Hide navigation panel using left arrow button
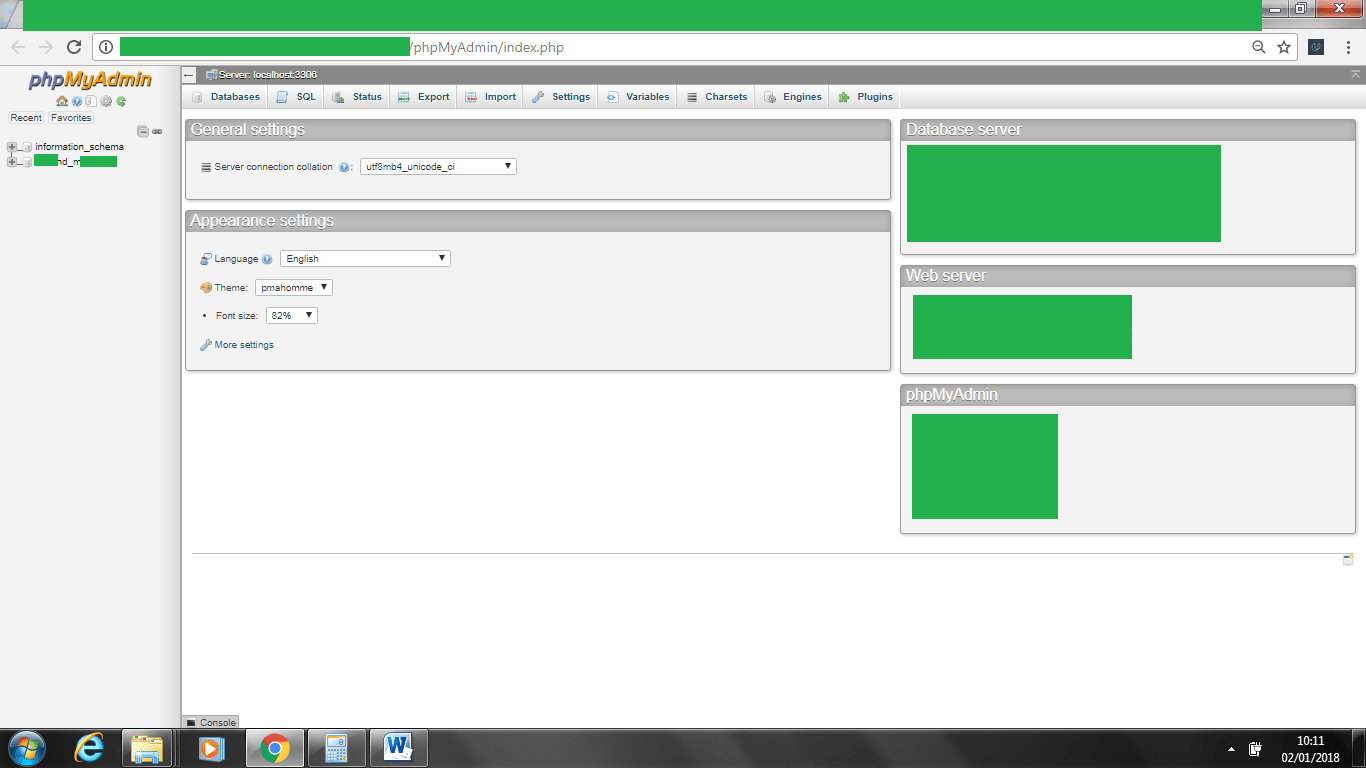 tap(189, 75)
